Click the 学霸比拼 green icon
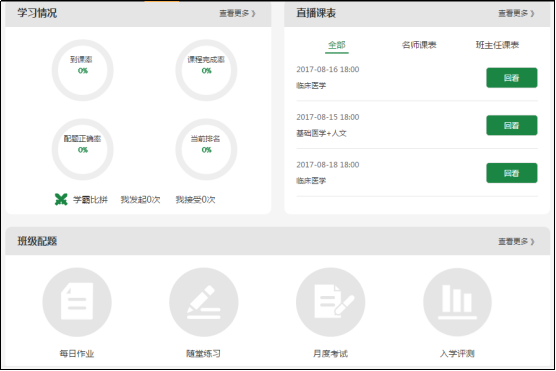 click(61, 199)
